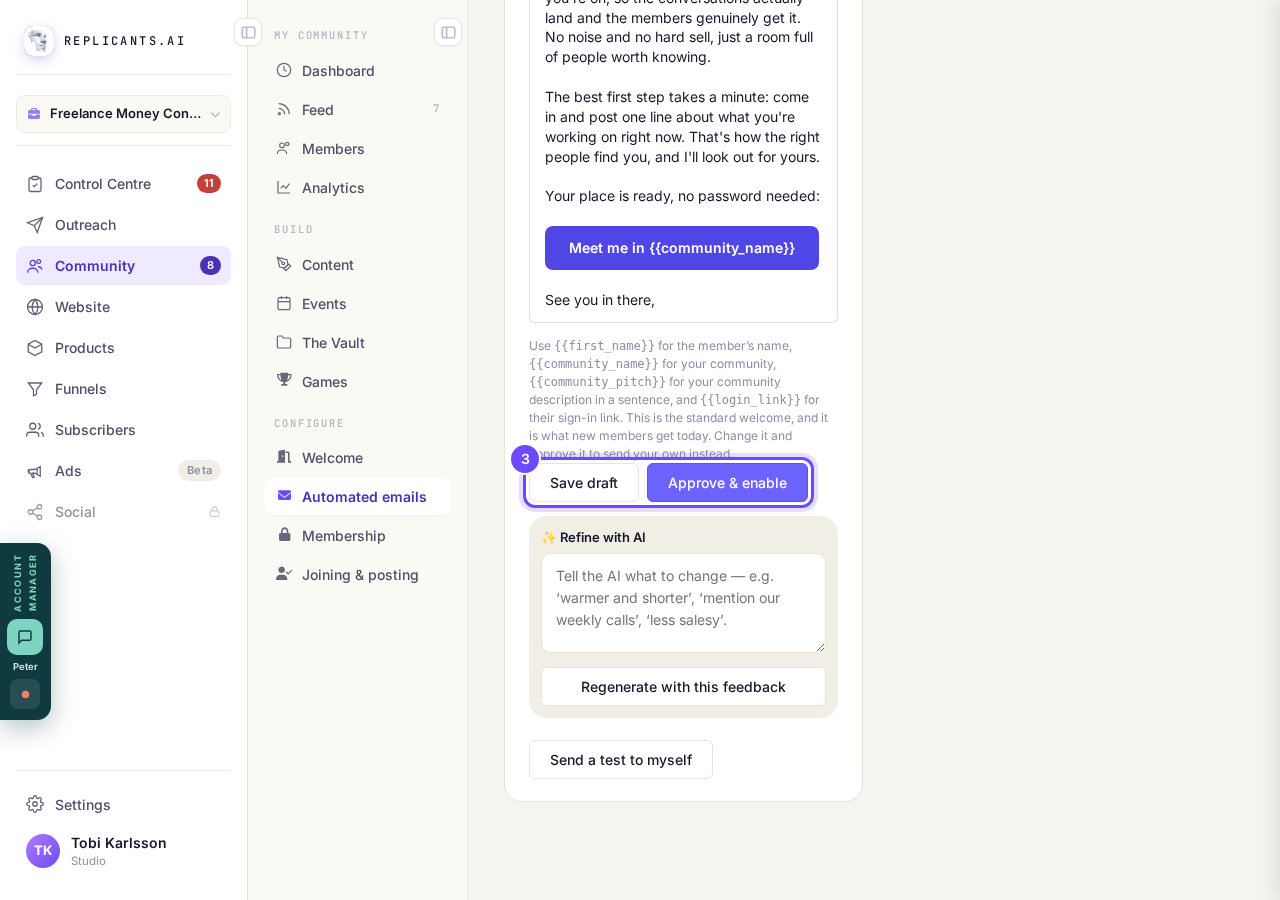Image resolution: width=1280 pixels, height=900 pixels.
Task: Send a test to myself
Action: click(621, 760)
